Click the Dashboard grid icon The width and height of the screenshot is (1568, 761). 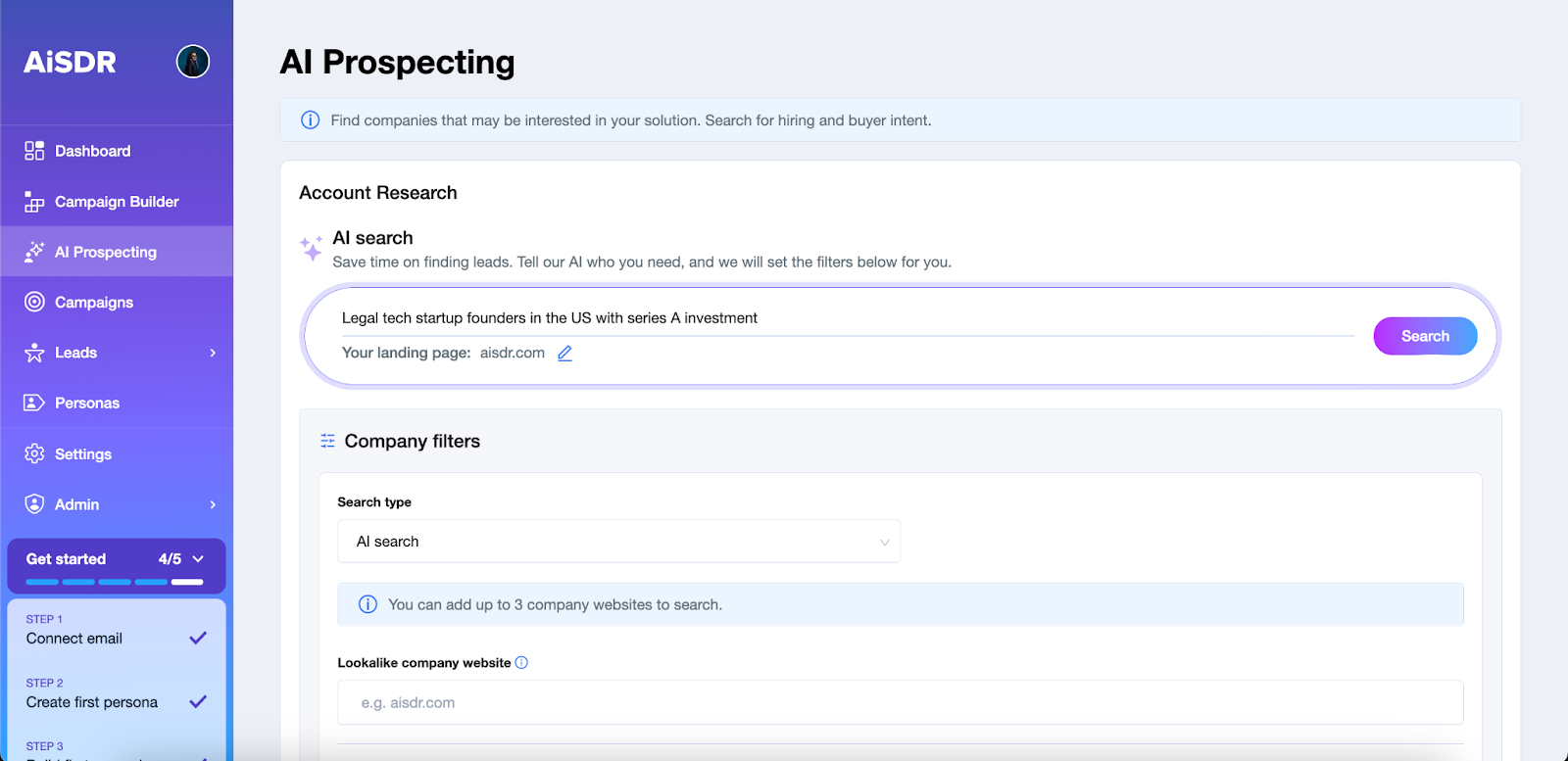(34, 151)
